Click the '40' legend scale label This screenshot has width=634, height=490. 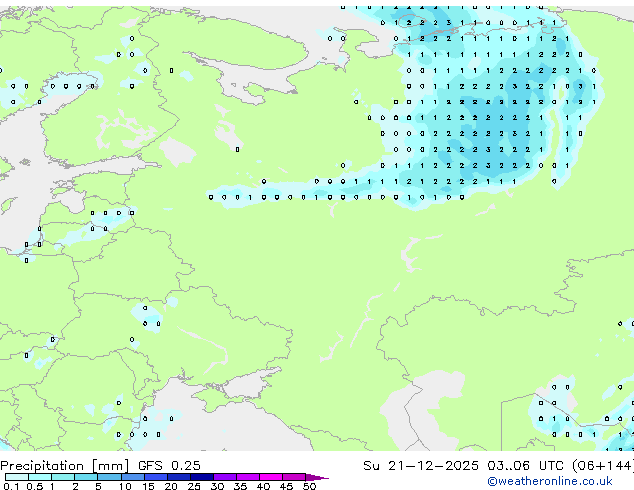pyautogui.click(x=263, y=486)
